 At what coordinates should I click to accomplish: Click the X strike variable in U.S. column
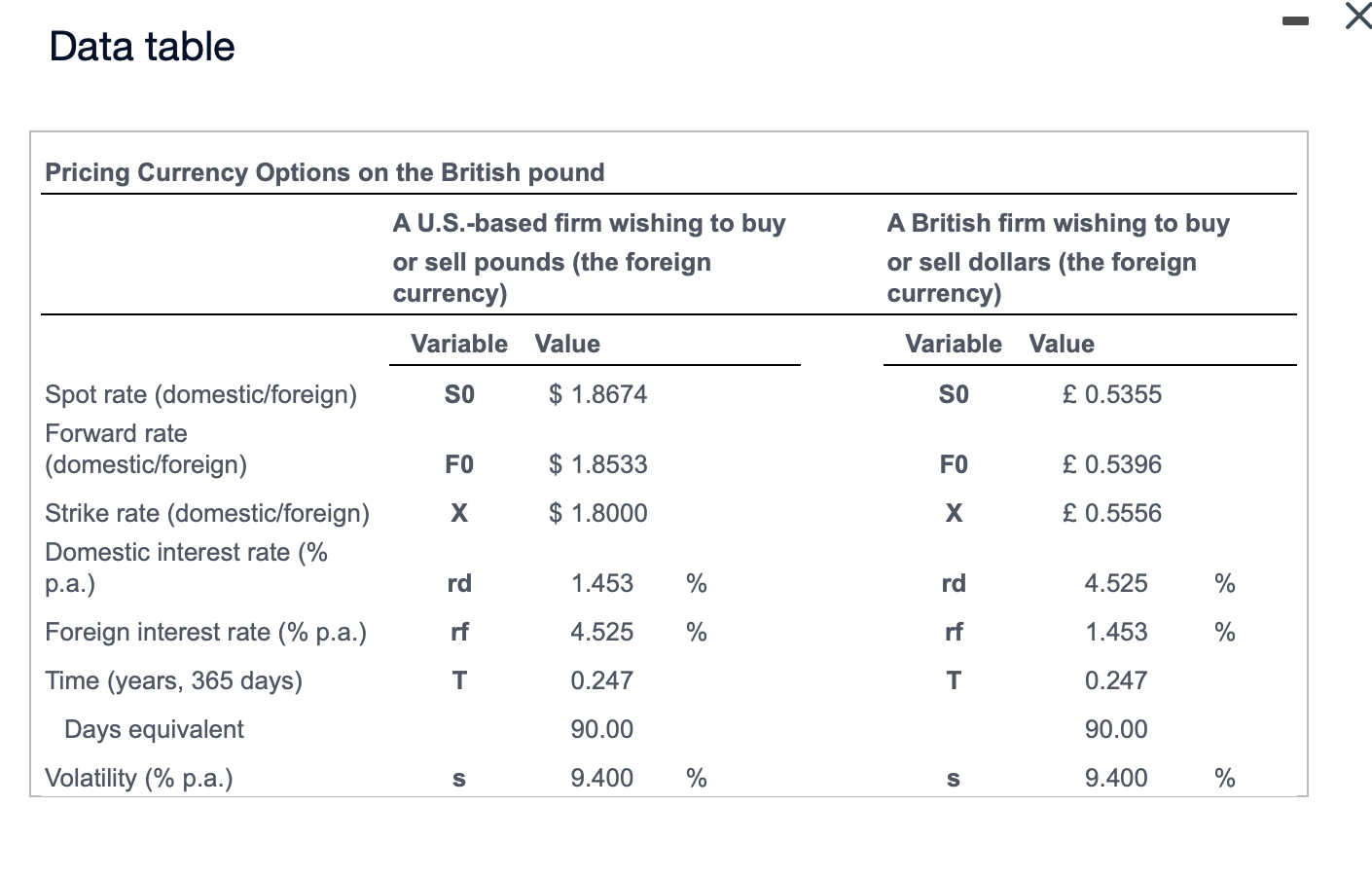tap(459, 513)
